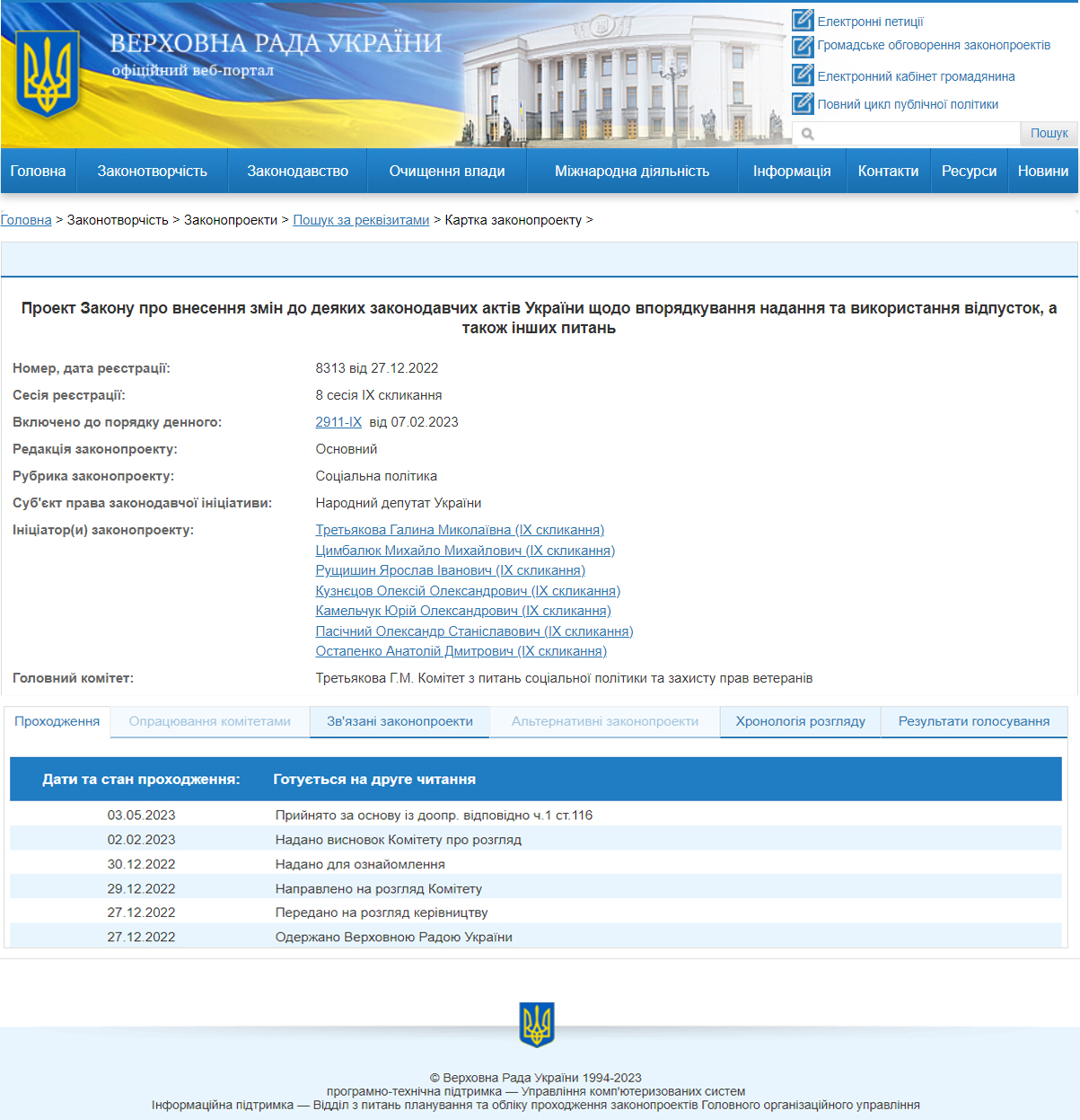Open the Електронні петиції link

click(x=870, y=22)
